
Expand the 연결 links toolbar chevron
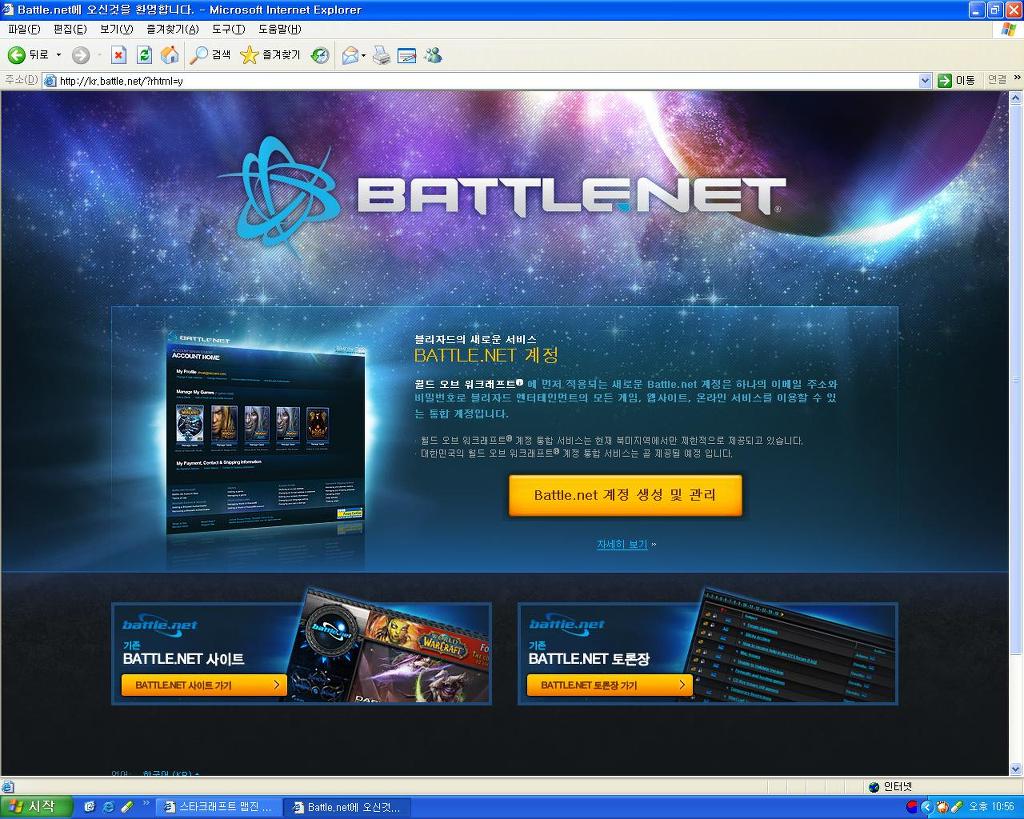[1017, 78]
